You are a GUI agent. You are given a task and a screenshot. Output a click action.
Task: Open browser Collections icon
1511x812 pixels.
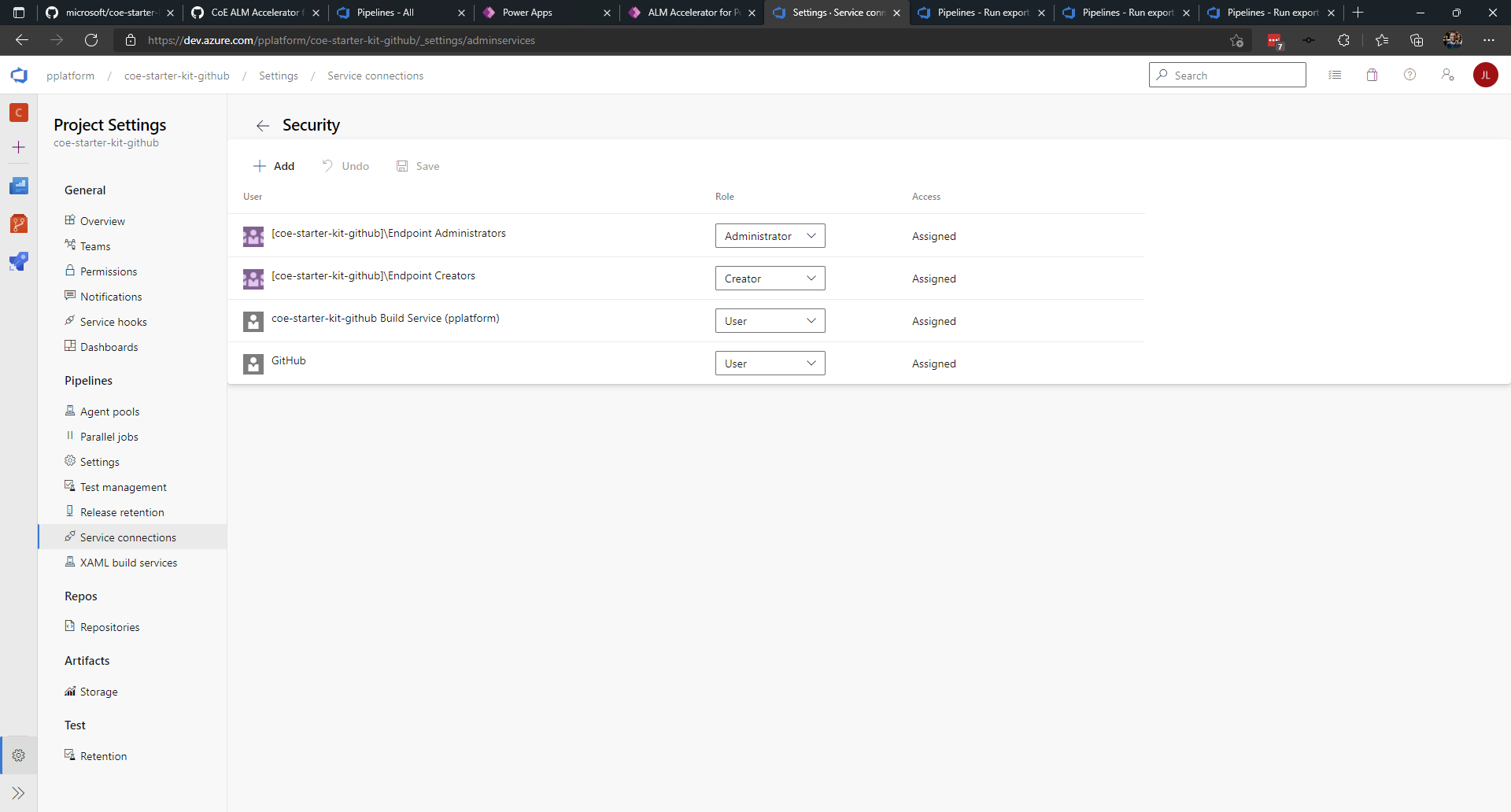[1417, 40]
